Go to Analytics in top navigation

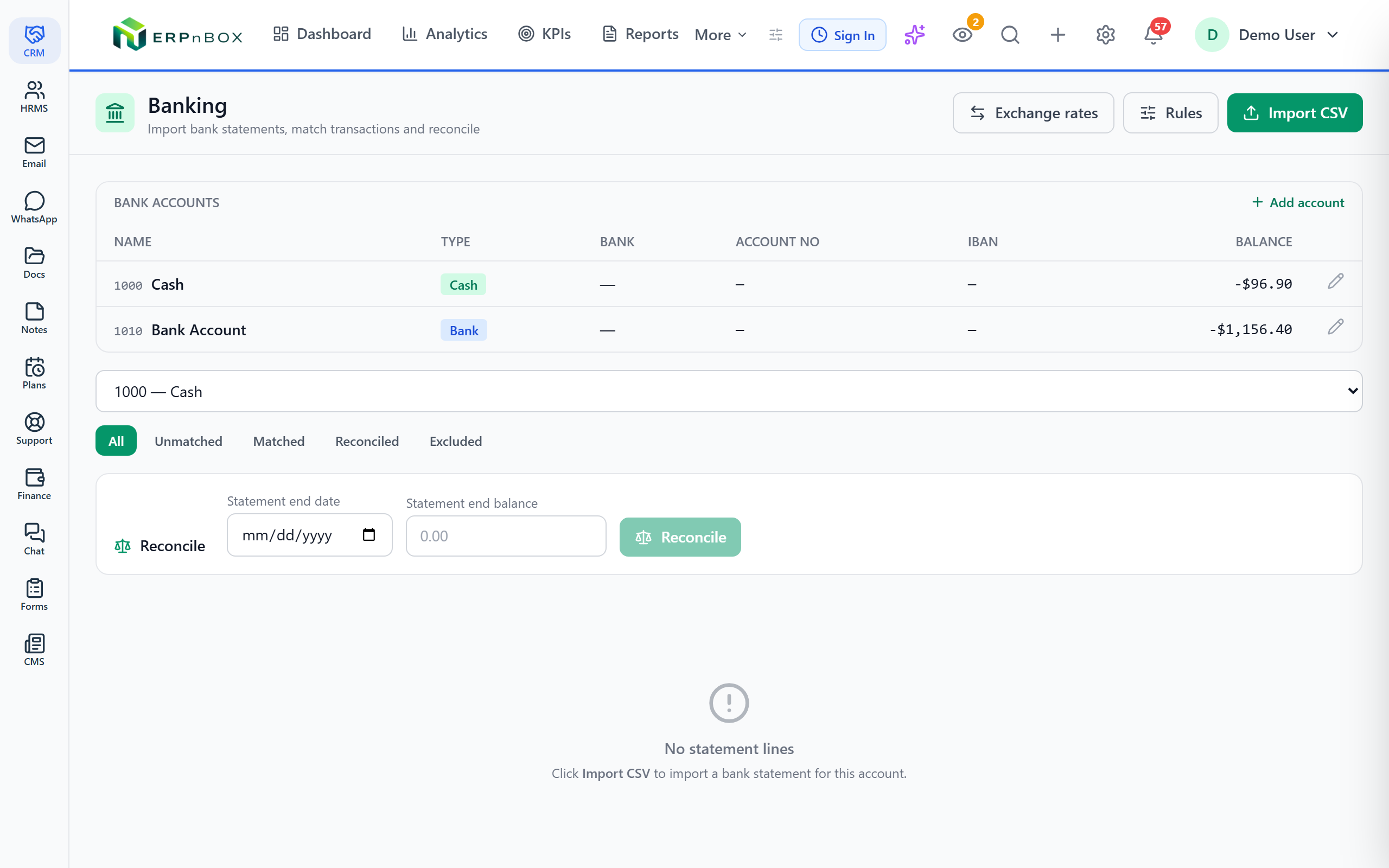[x=445, y=34]
